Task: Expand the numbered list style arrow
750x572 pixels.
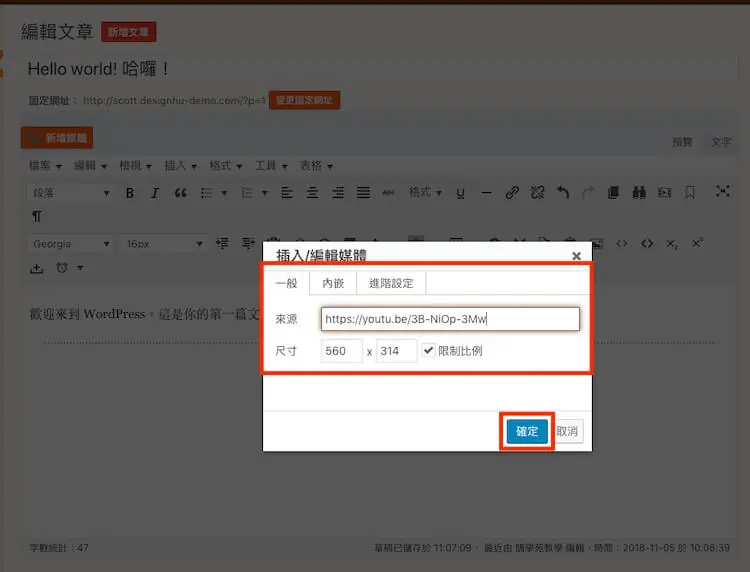Action: (x=265, y=193)
